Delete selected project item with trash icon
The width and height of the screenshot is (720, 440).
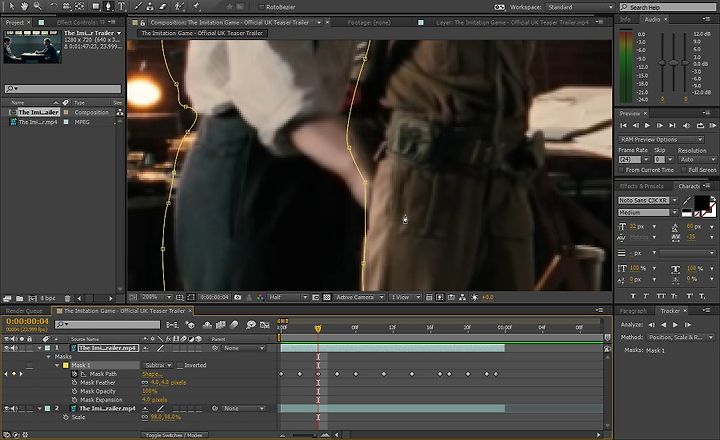tap(68, 298)
